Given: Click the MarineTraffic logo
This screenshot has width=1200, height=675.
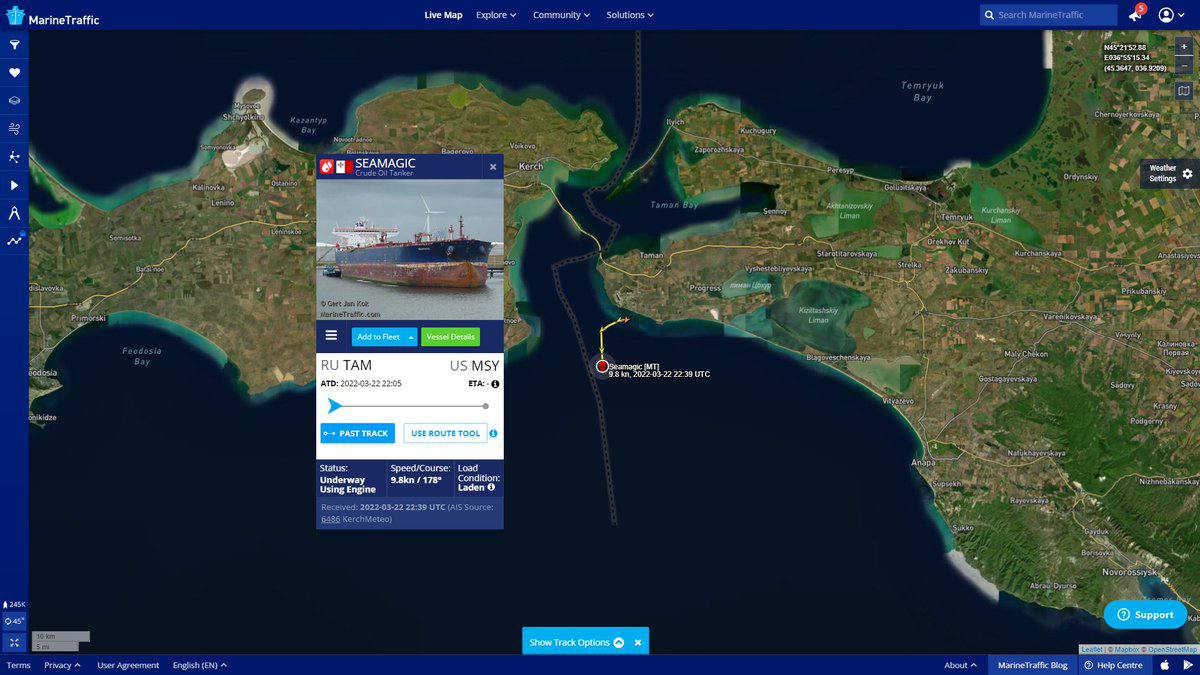Looking at the screenshot, I should (53, 16).
